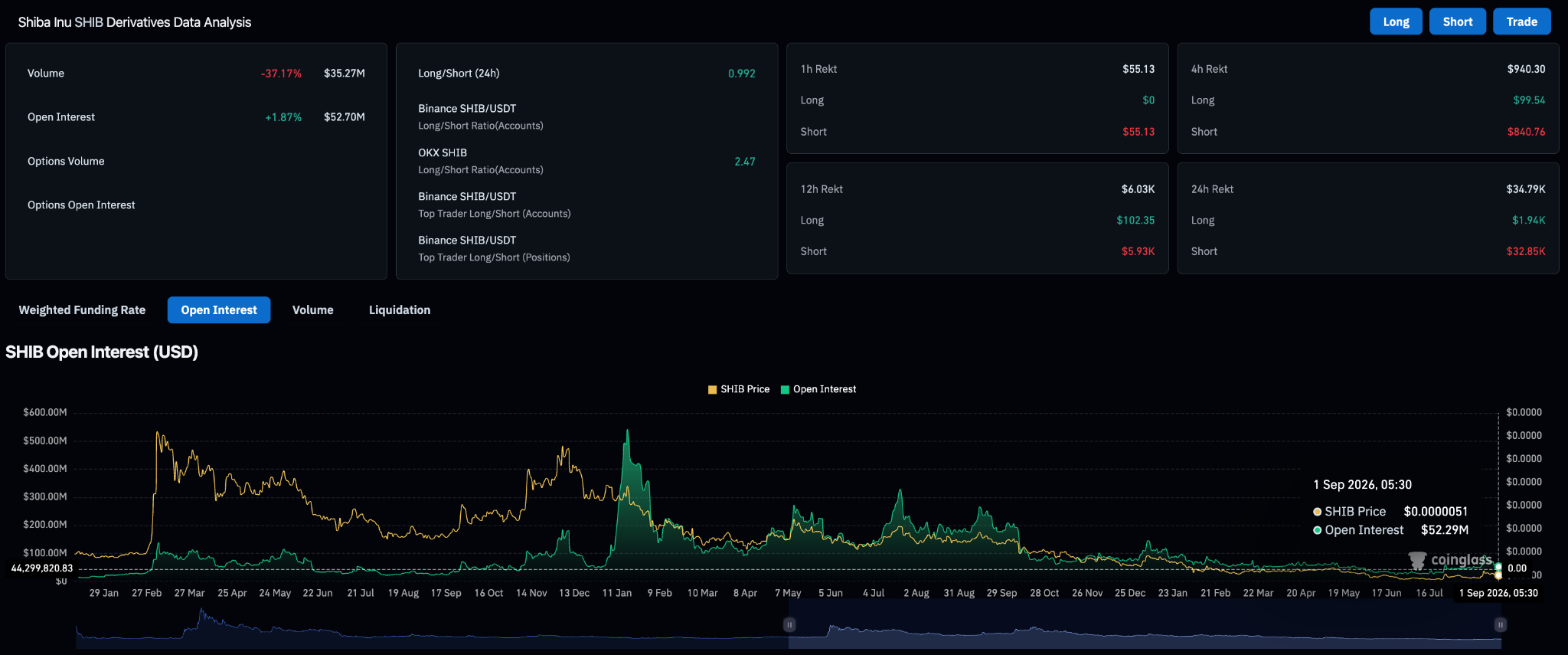Click the Options Open Interest label
Viewport: 1568px width, 655px height.
(81, 205)
